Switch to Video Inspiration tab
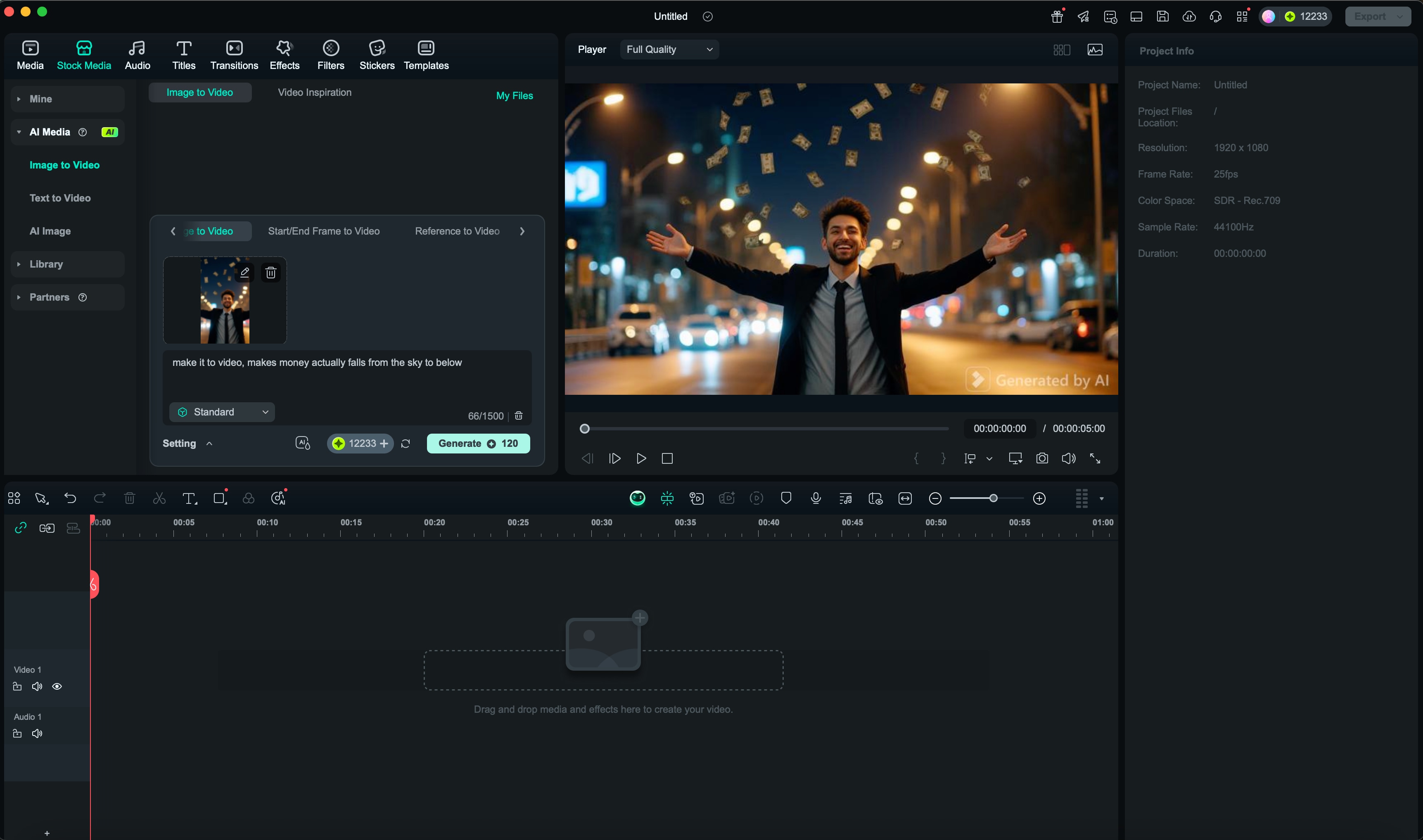The image size is (1423, 840). click(314, 92)
